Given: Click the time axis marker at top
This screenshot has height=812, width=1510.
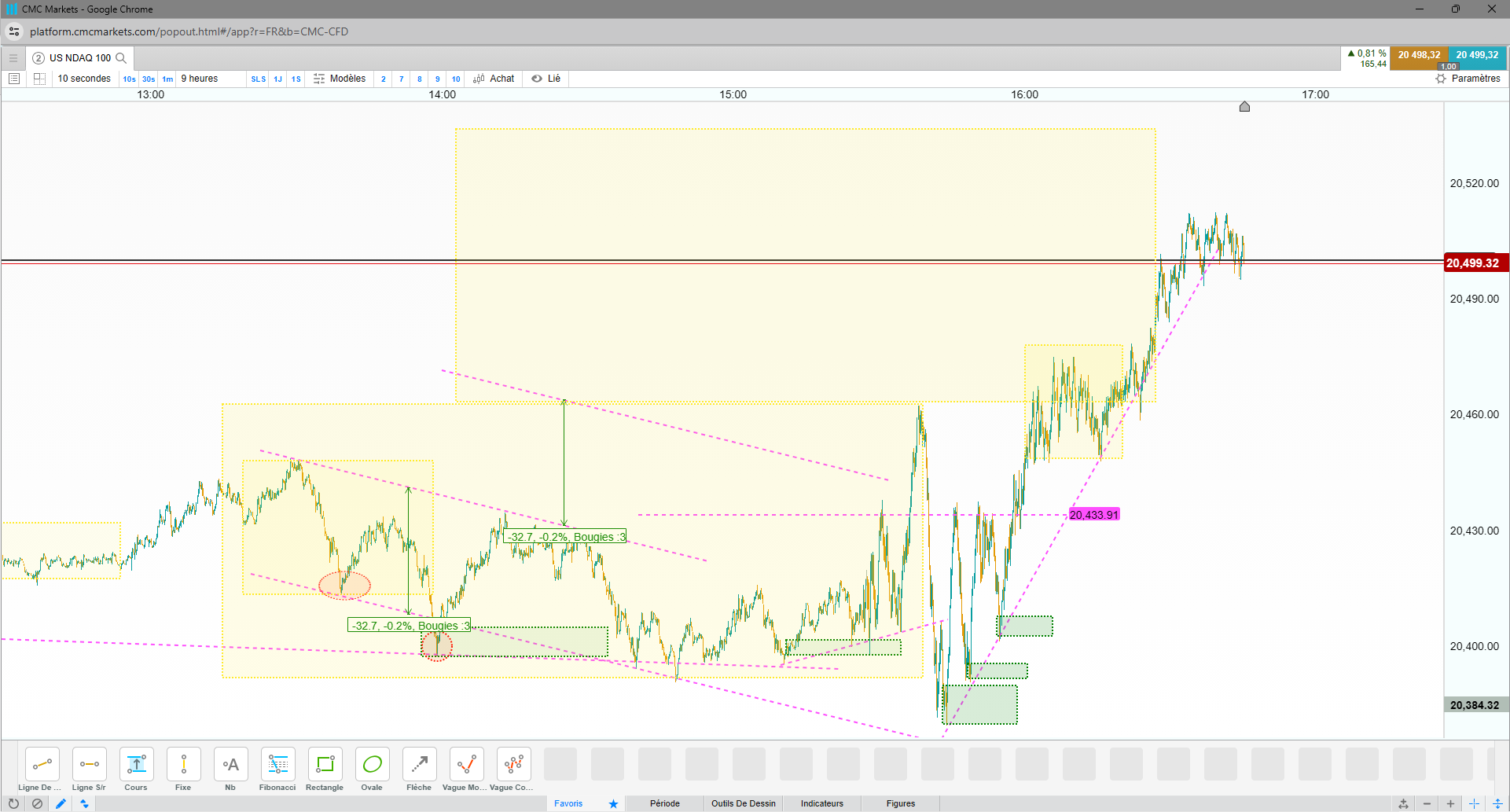Looking at the screenshot, I should click(x=1244, y=107).
